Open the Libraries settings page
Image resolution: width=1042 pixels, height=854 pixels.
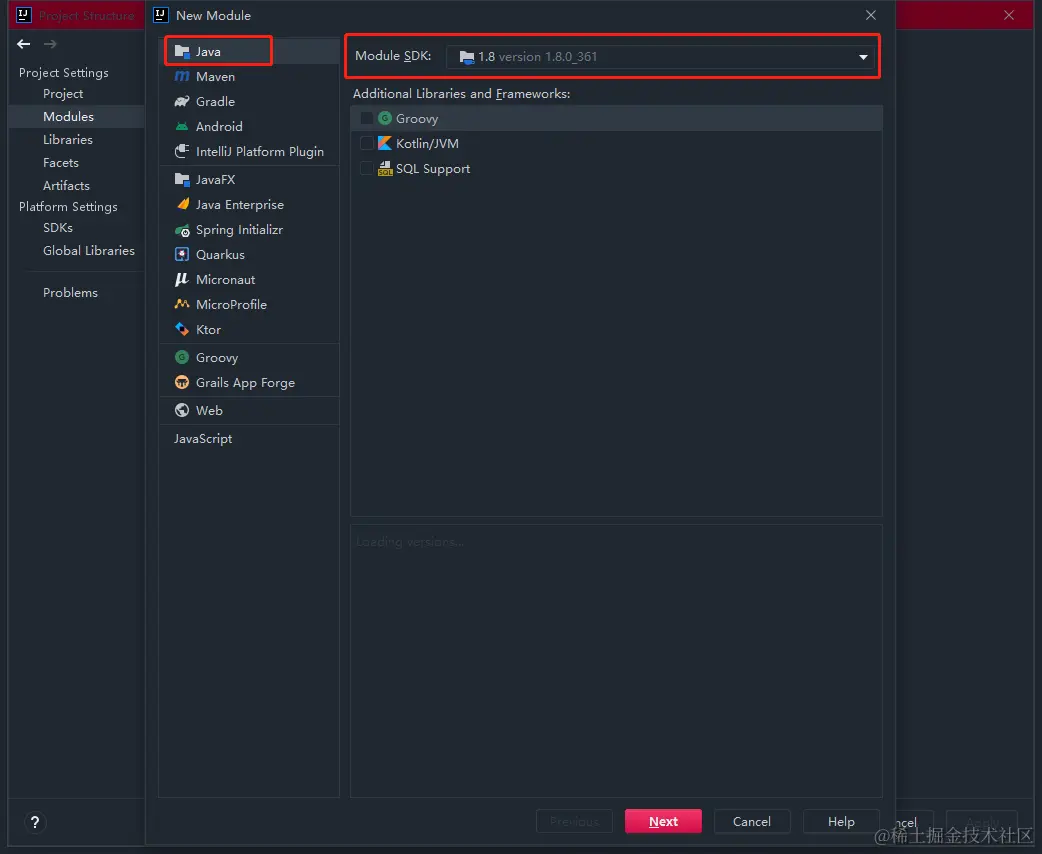pos(68,140)
